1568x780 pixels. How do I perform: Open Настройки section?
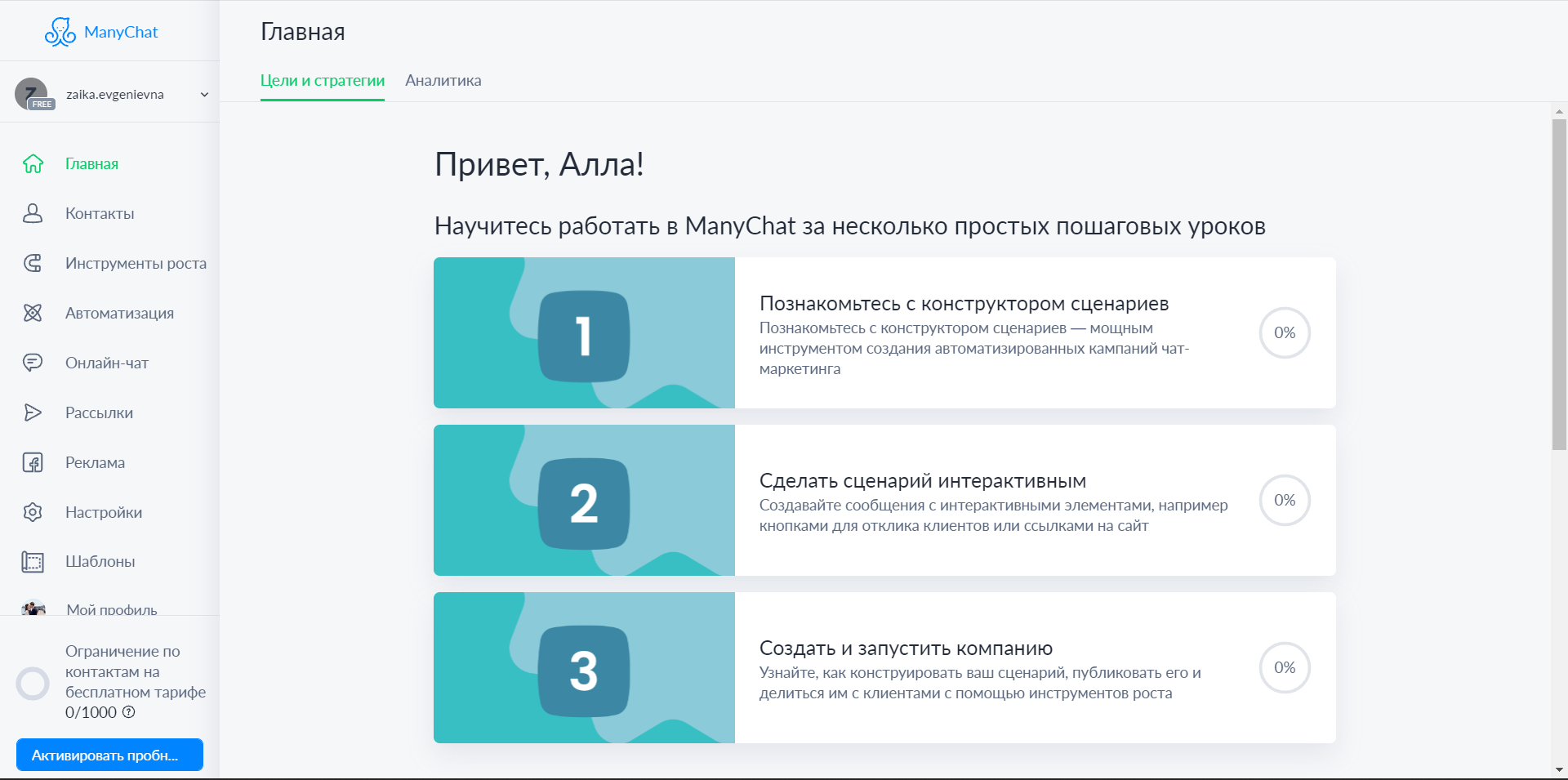[104, 513]
